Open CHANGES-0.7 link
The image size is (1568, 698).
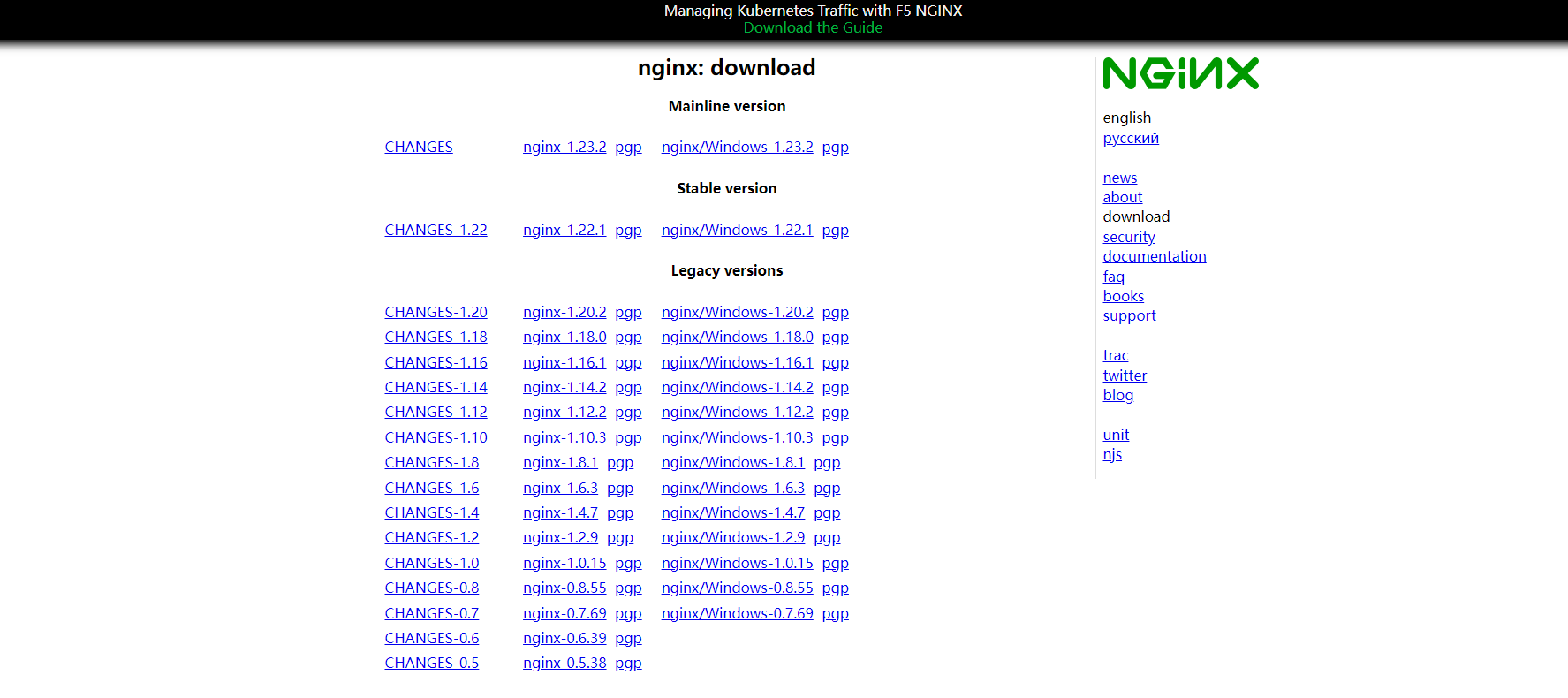(x=432, y=613)
